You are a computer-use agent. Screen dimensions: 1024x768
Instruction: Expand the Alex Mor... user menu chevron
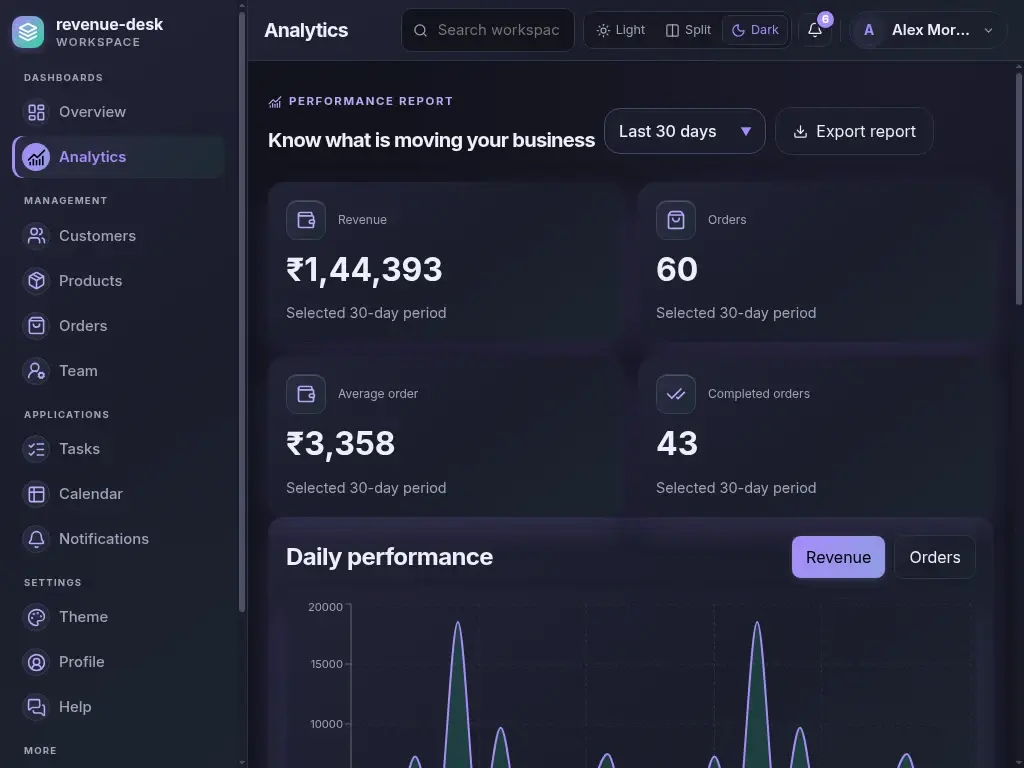point(989,31)
